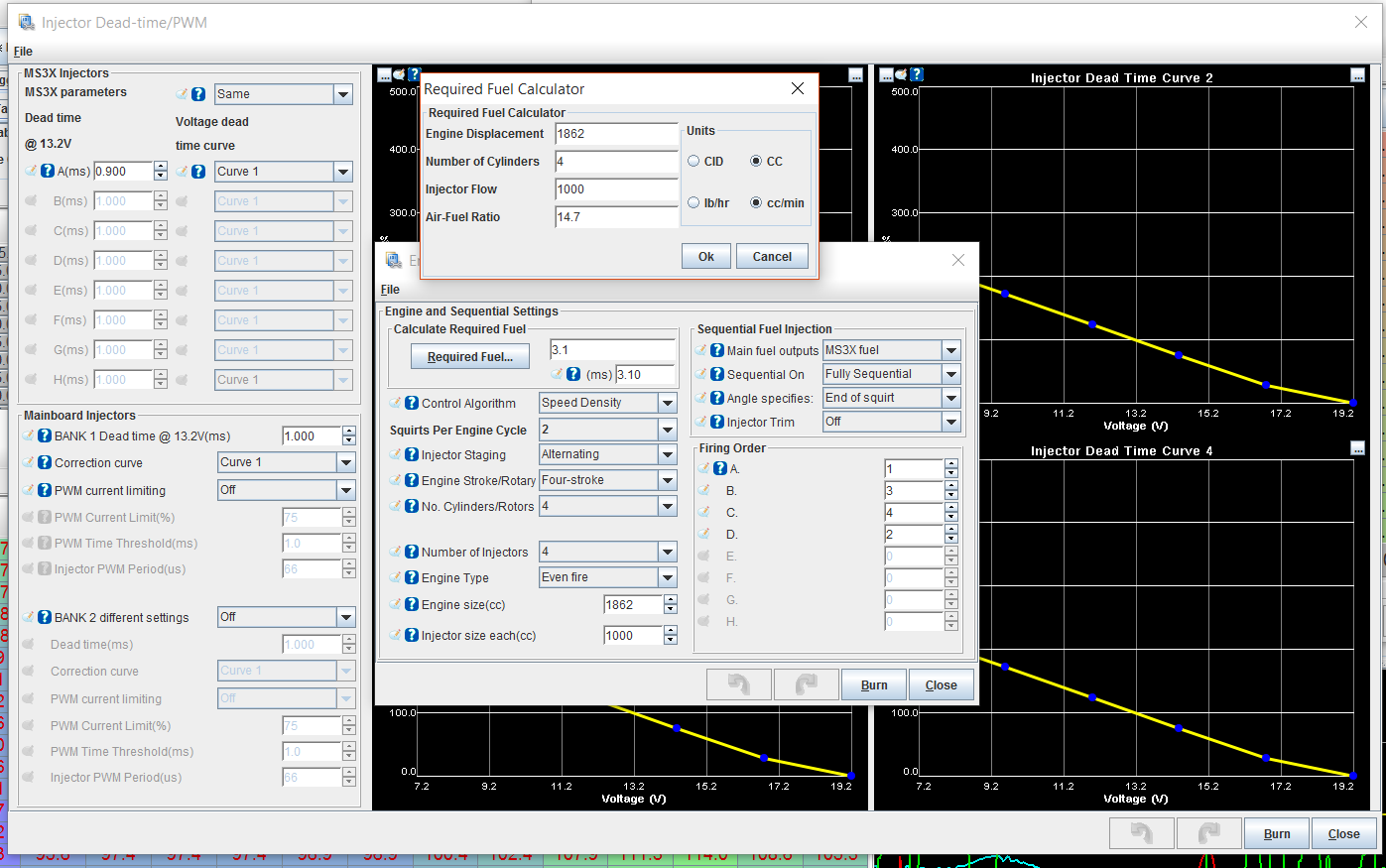This screenshot has height=868, width=1386.
Task: Select the CID displacement unit
Action: click(694, 161)
